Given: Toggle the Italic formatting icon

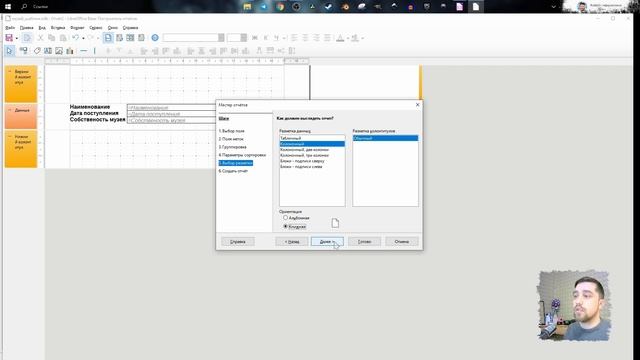Looking at the screenshot, I should pyautogui.click(x=266, y=38).
